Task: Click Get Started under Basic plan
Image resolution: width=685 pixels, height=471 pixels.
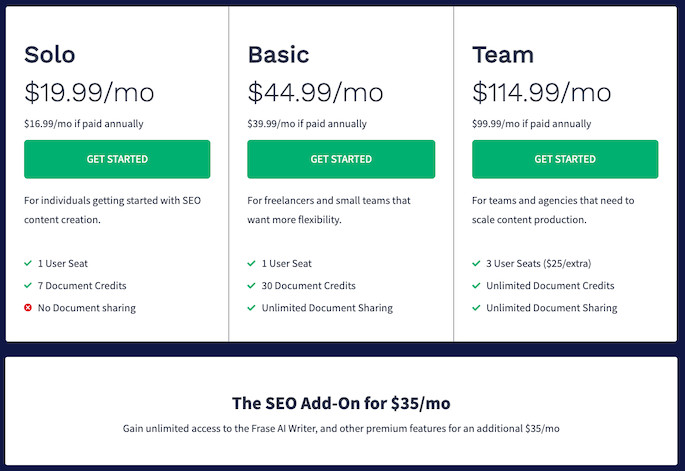Action: click(x=341, y=159)
